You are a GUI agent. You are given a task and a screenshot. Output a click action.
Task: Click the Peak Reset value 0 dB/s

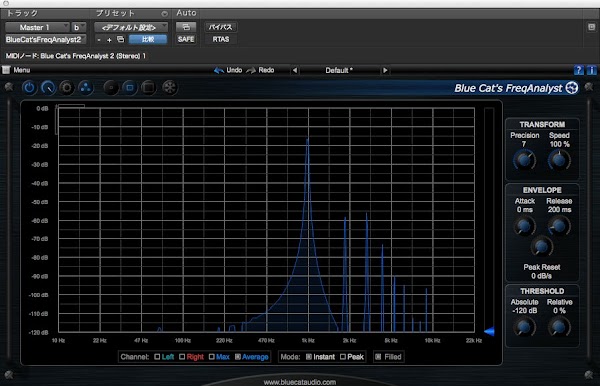pyautogui.click(x=541, y=276)
